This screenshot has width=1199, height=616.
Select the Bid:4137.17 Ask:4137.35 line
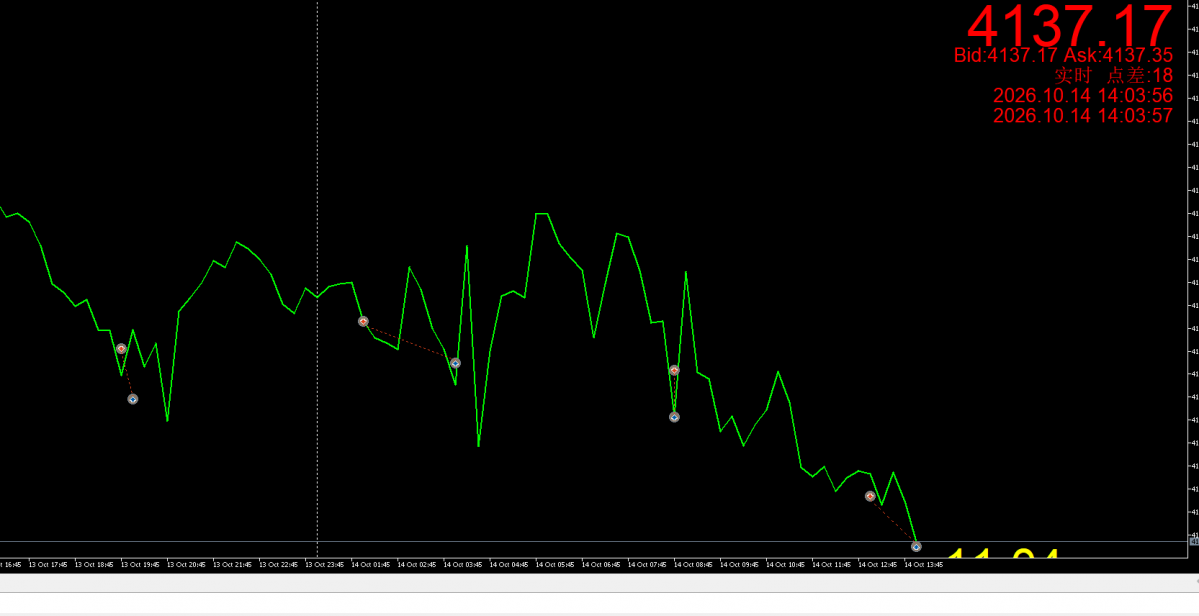click(1063, 55)
